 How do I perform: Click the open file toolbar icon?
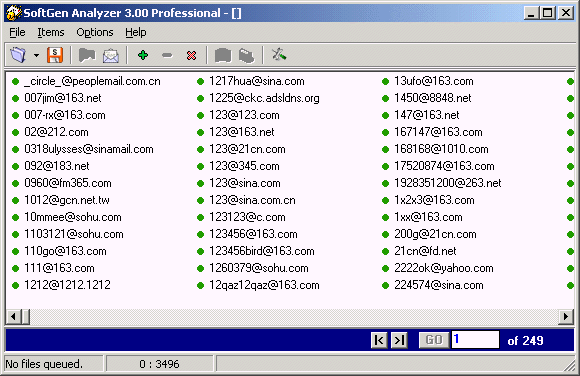pos(18,56)
